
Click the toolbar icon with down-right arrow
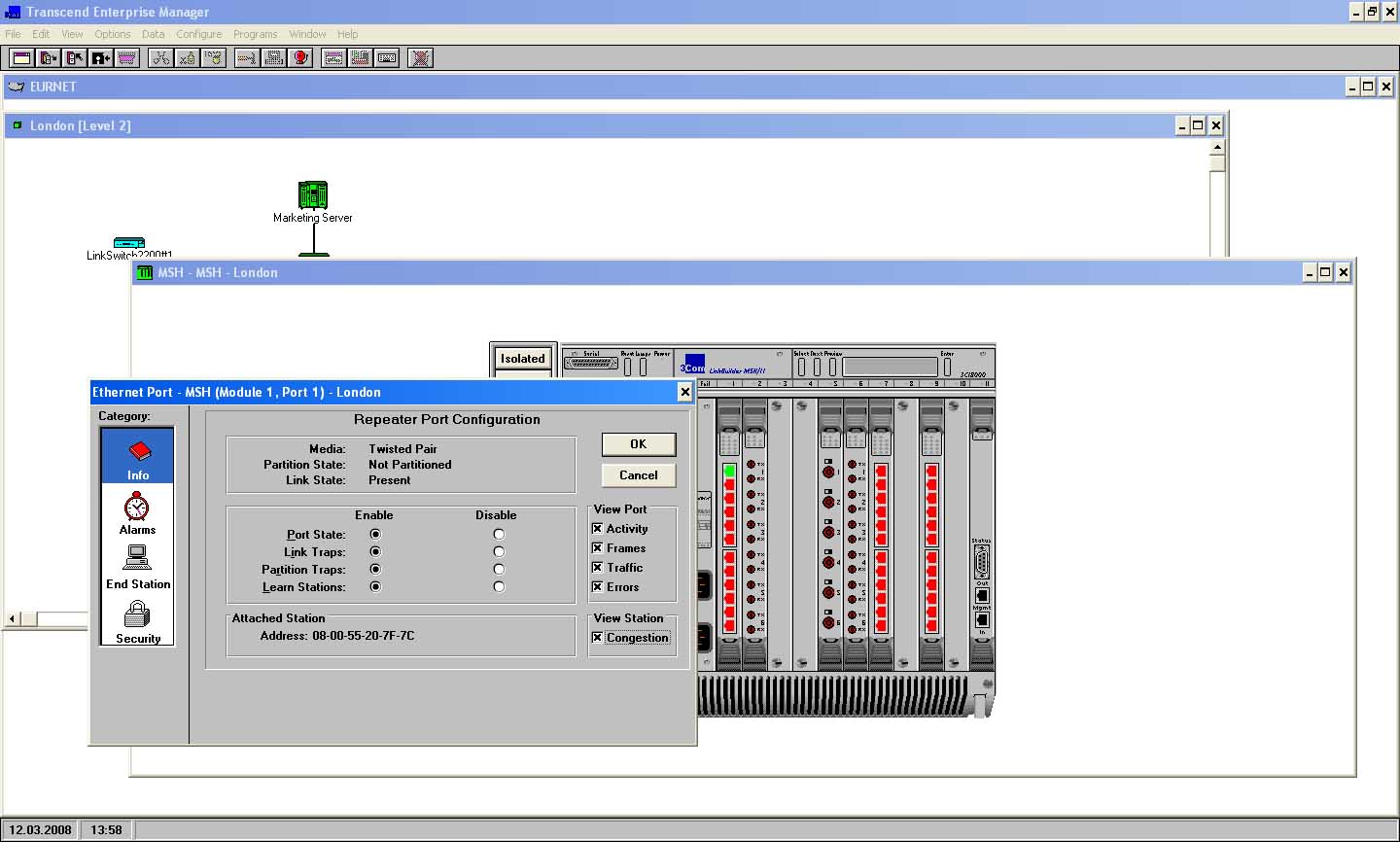[47, 58]
